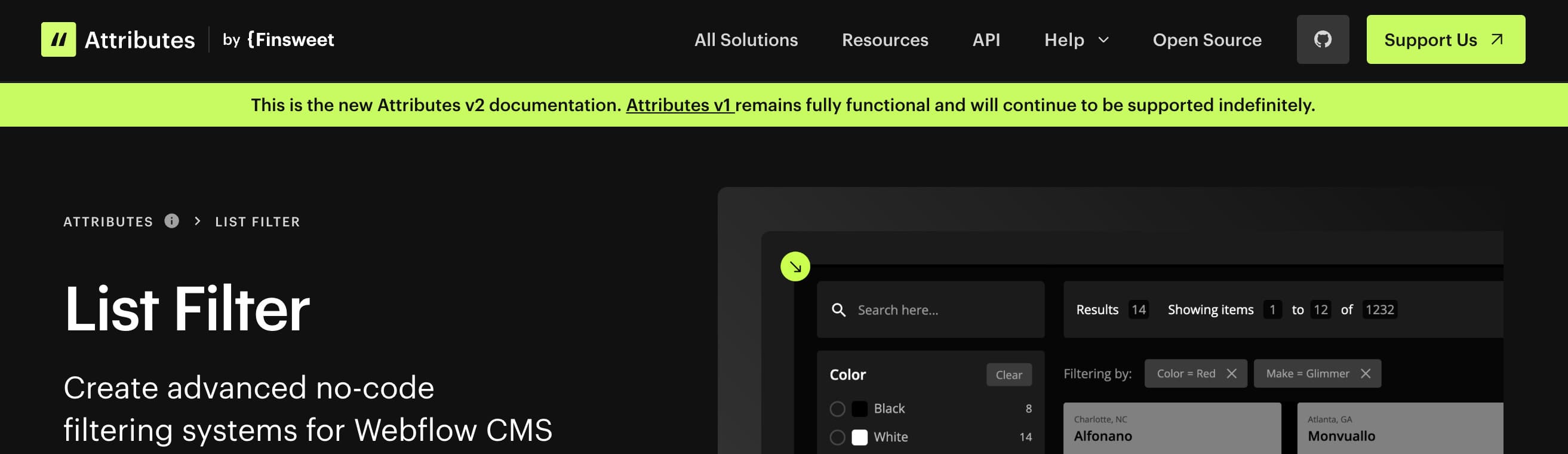Open the GitHub repository icon button
Viewport: 1568px width, 454px height.
[1323, 39]
